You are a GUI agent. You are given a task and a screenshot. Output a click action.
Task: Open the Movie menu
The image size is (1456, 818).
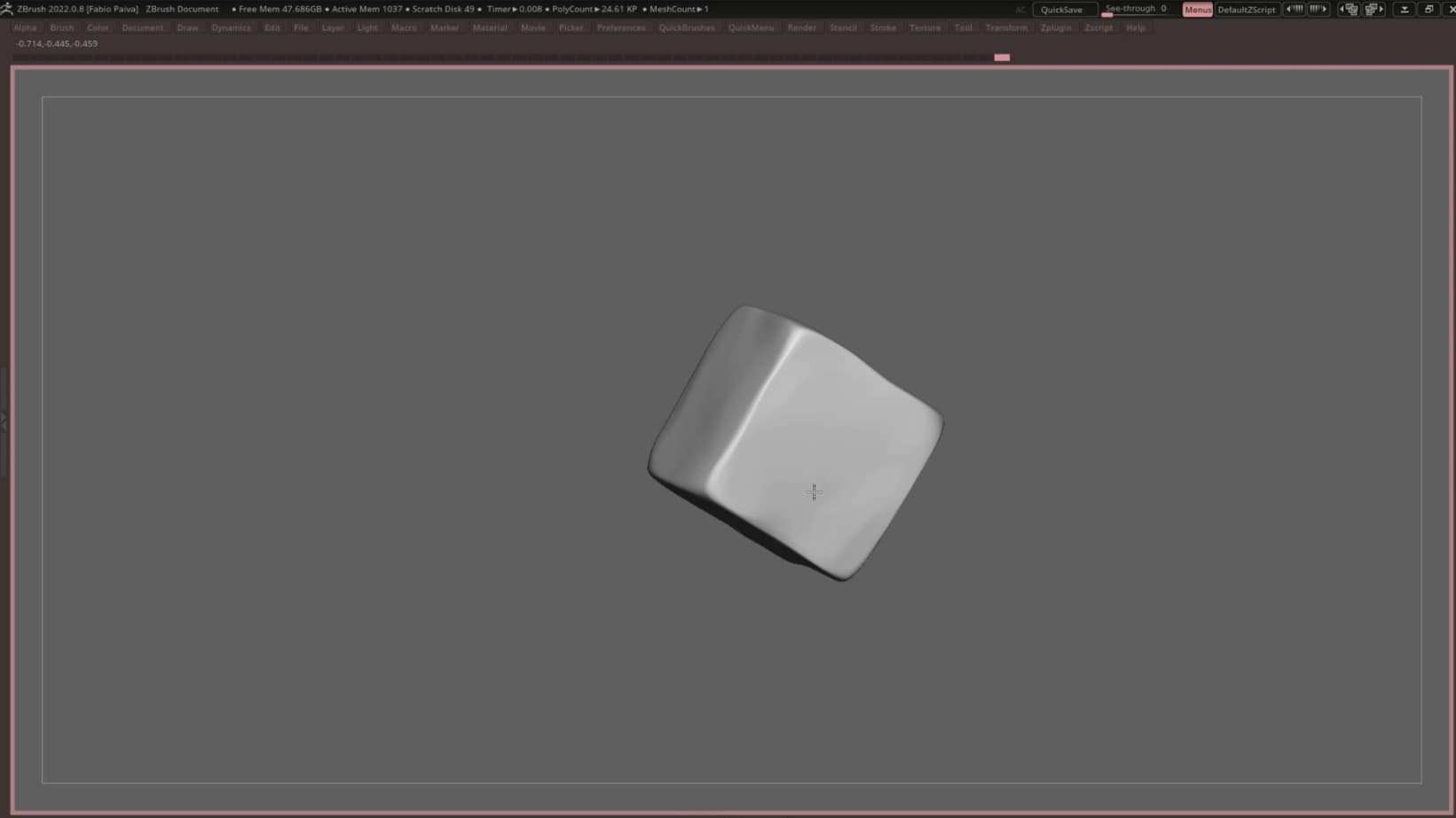click(533, 28)
